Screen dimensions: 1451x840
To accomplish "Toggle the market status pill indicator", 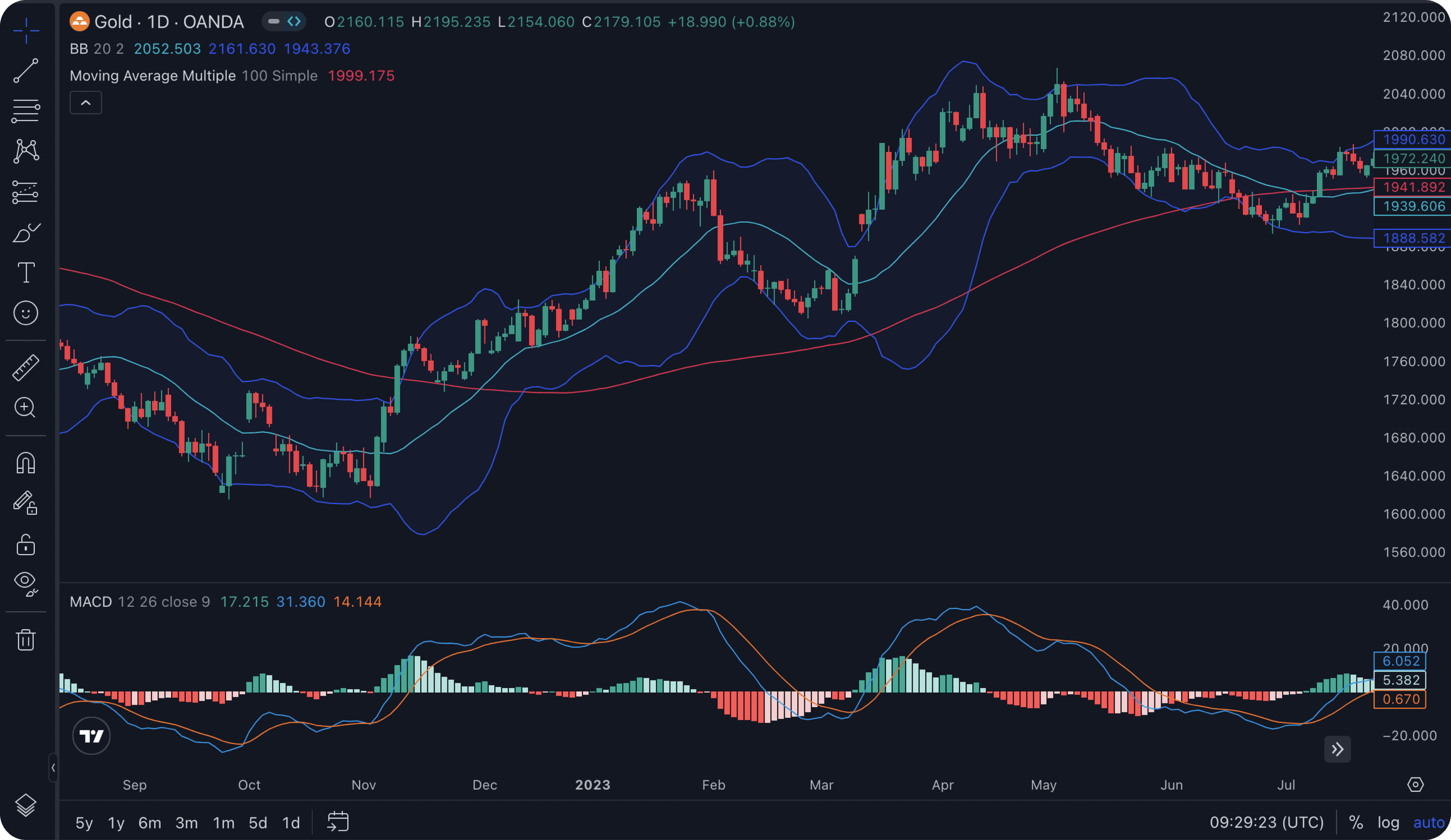I will pos(274,21).
